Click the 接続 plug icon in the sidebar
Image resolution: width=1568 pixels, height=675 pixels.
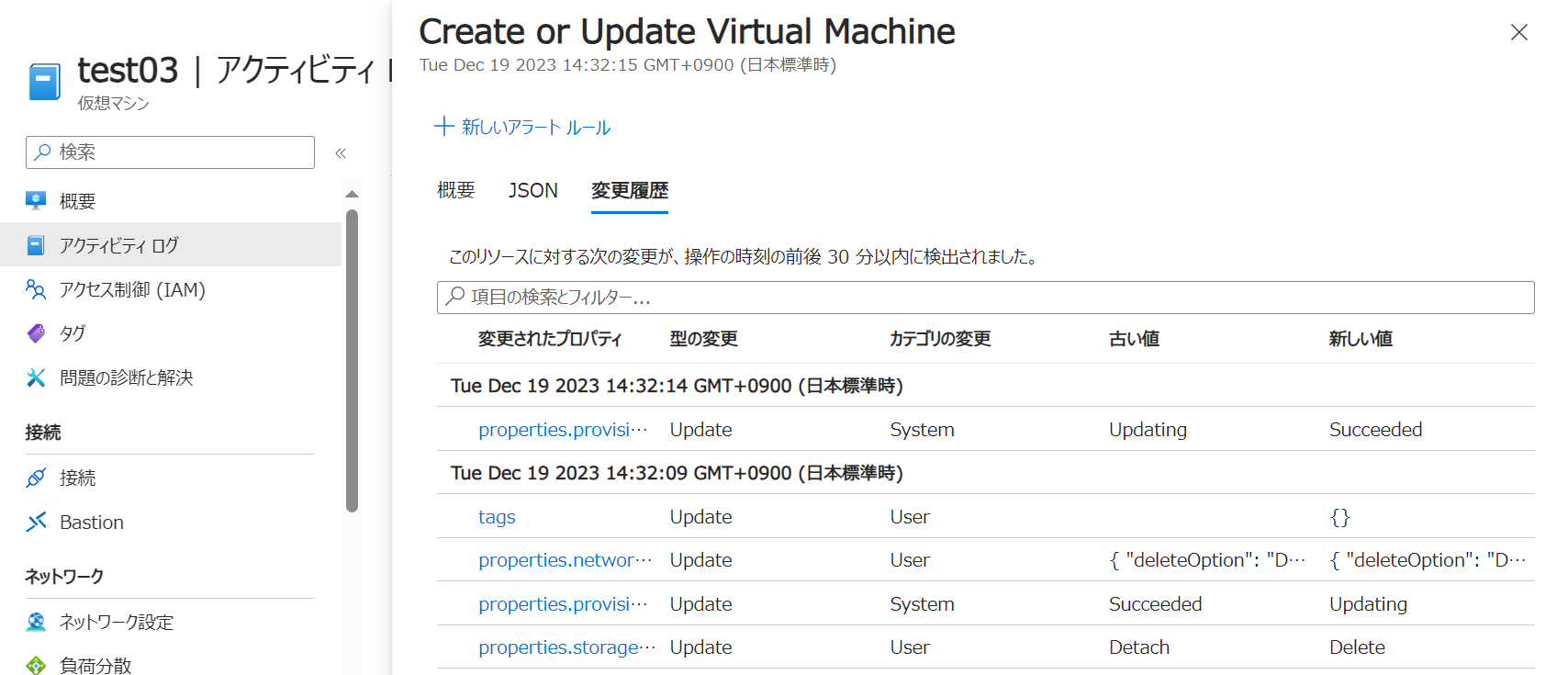[x=36, y=478]
